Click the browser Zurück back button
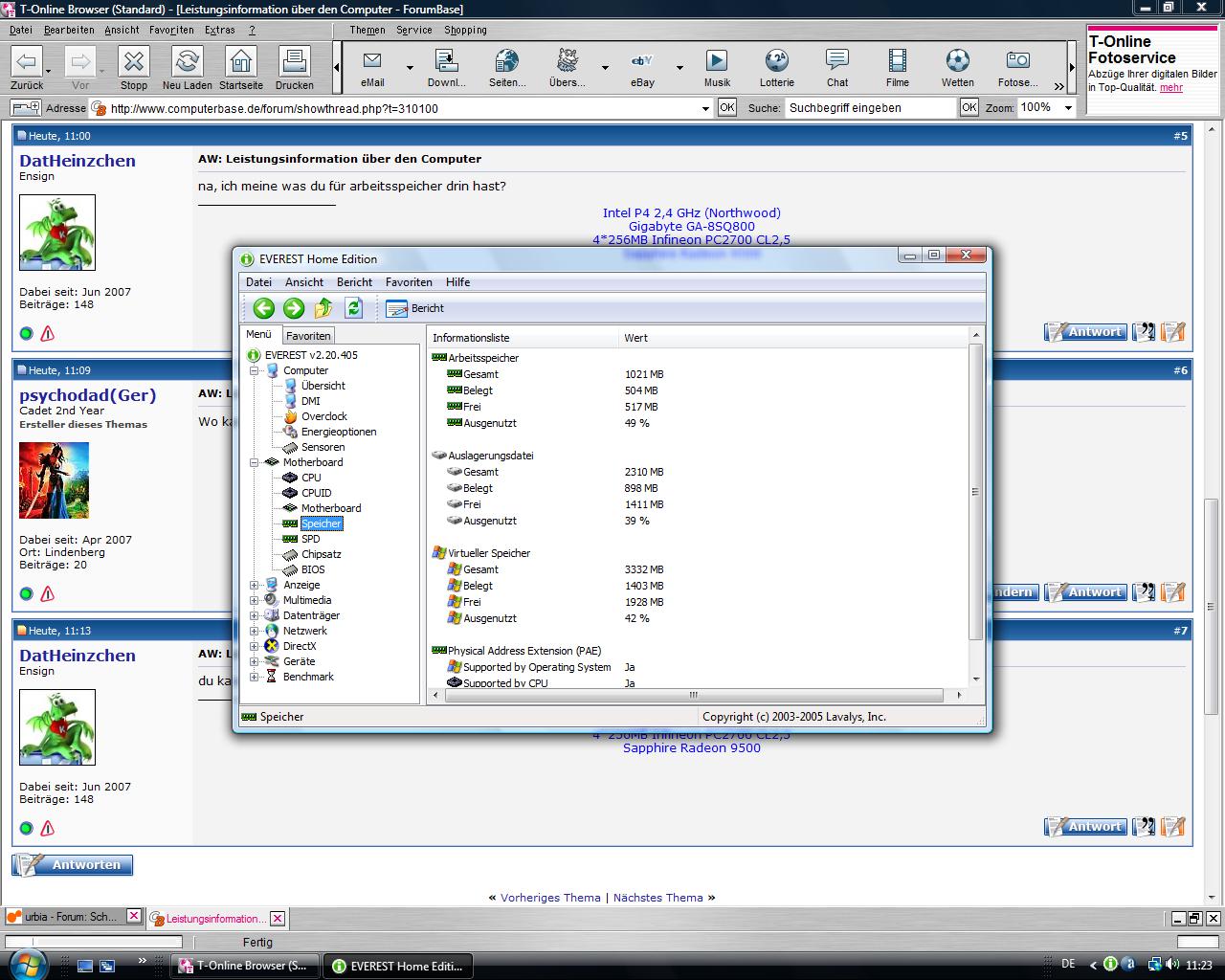This screenshot has width=1225, height=980. (x=26, y=68)
